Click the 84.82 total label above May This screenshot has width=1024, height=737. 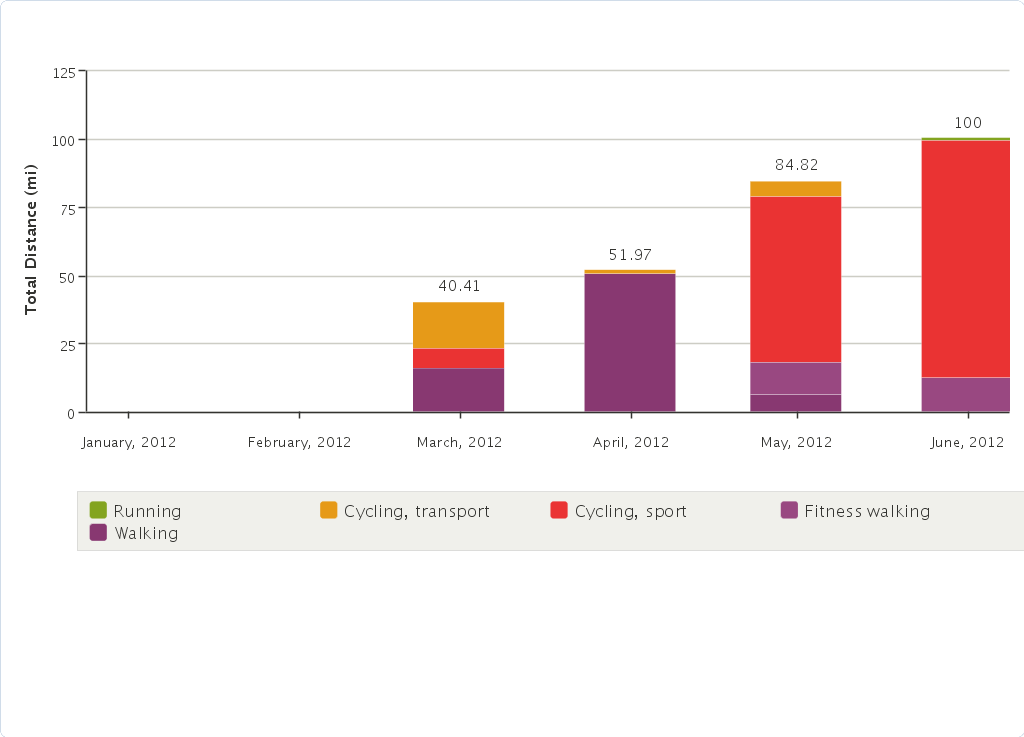point(796,165)
